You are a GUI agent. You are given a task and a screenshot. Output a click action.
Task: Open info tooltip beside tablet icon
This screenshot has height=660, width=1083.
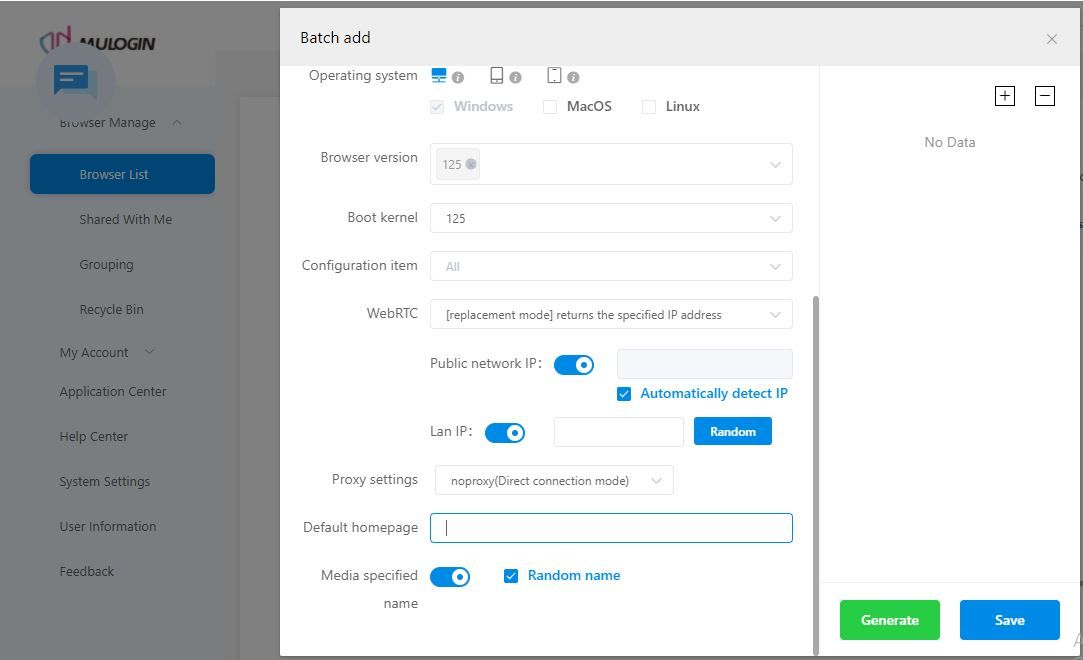click(573, 78)
